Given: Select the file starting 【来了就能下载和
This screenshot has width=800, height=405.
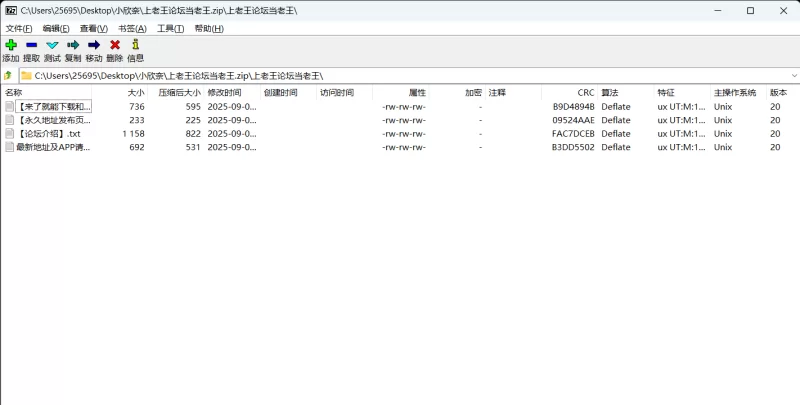Looking at the screenshot, I should (54, 107).
